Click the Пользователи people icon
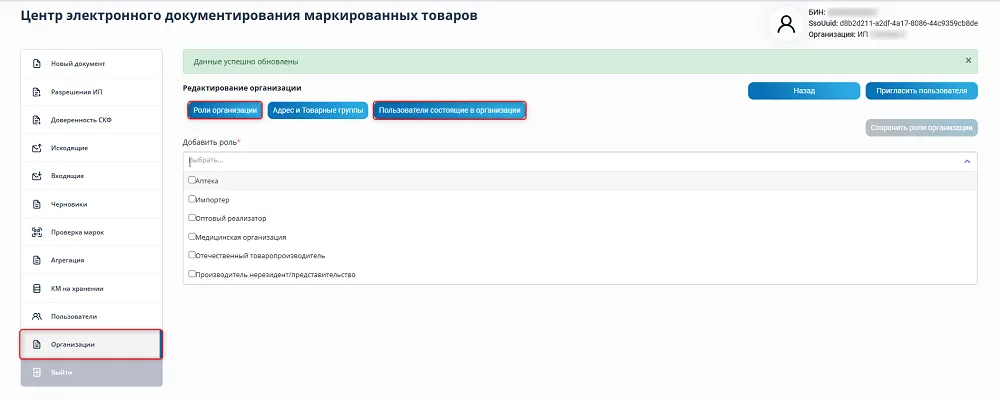Screen dimensions: 1000x402 pos(36,316)
